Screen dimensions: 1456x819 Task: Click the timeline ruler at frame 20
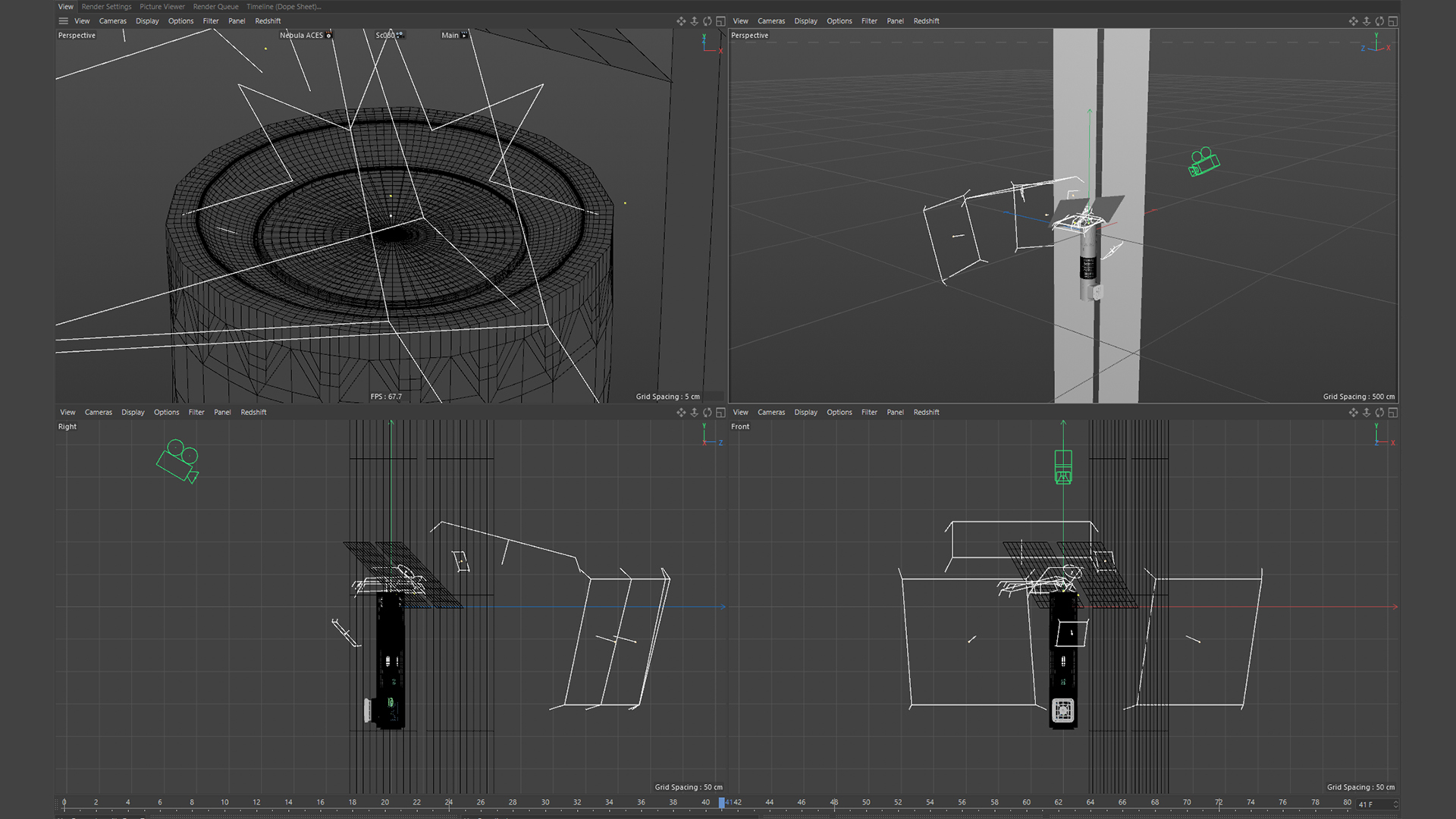(384, 802)
